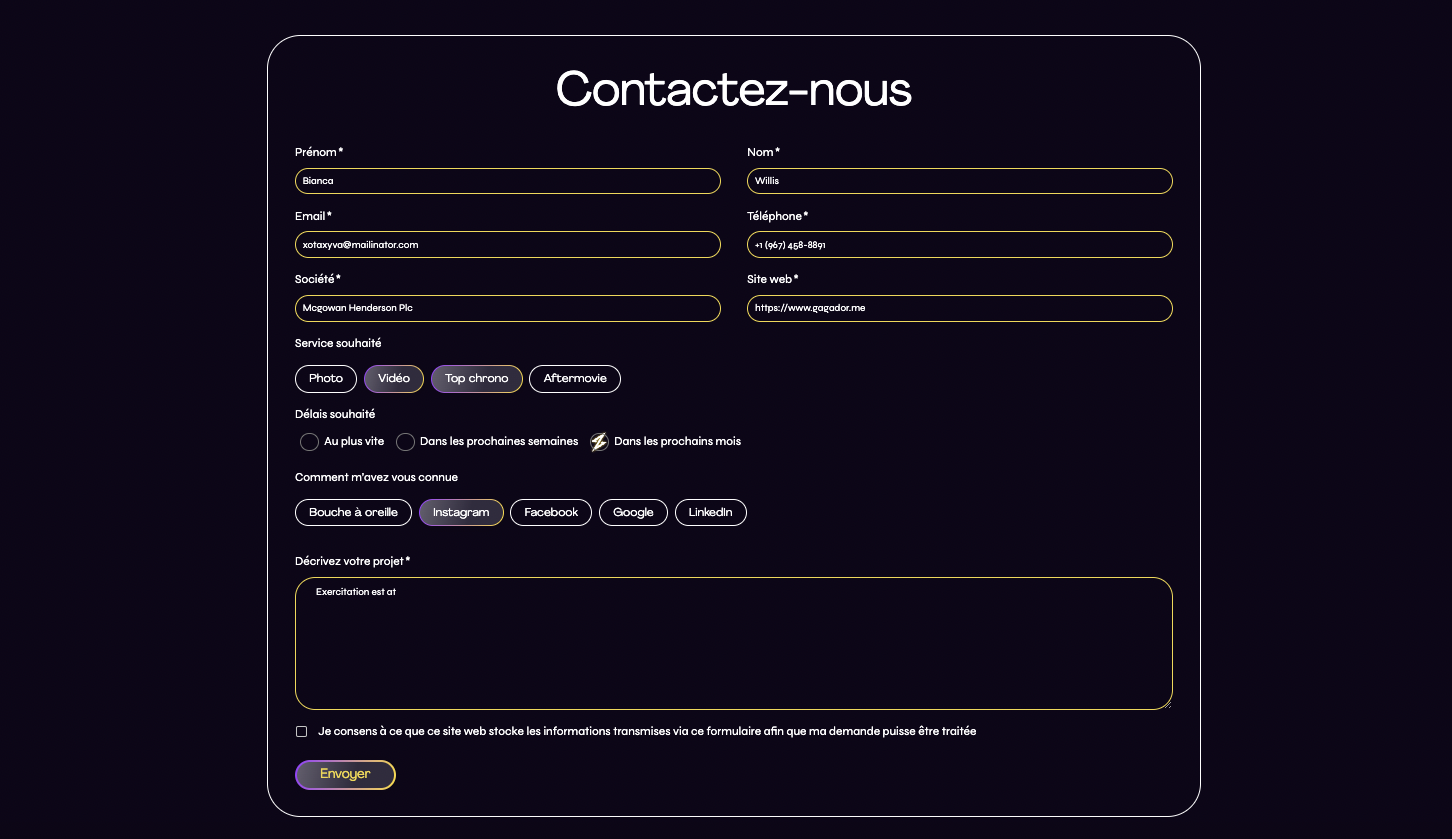Check the data storage consent checkbox

click(x=301, y=732)
